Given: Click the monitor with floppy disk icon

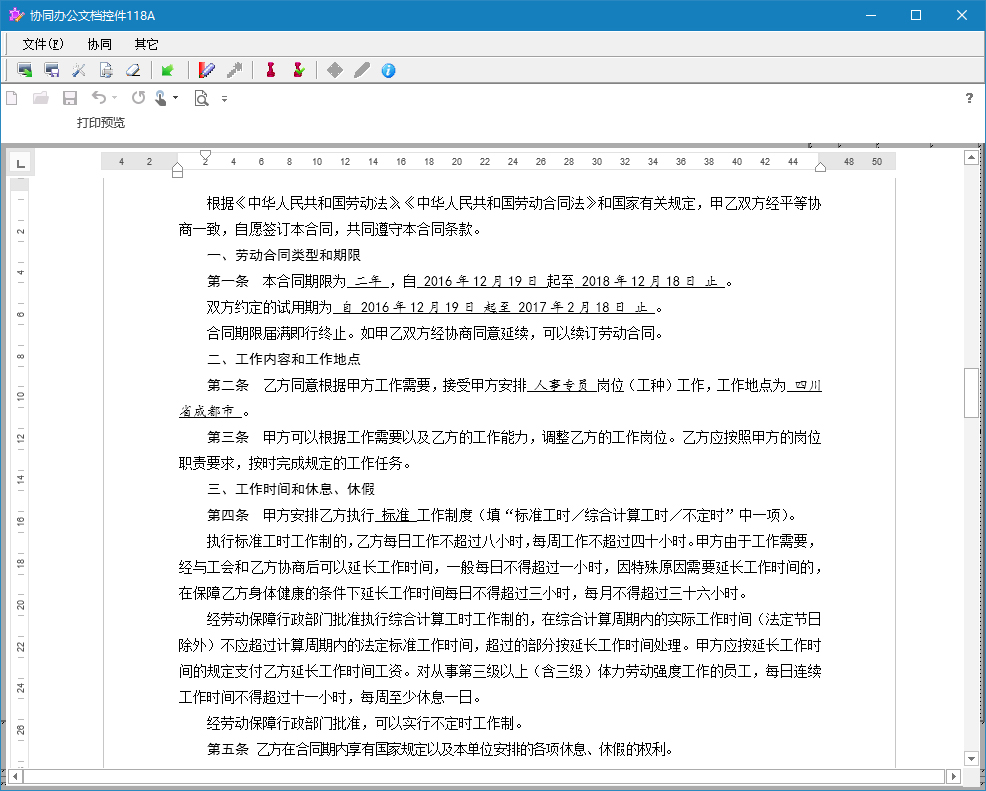Looking at the screenshot, I should [52, 70].
